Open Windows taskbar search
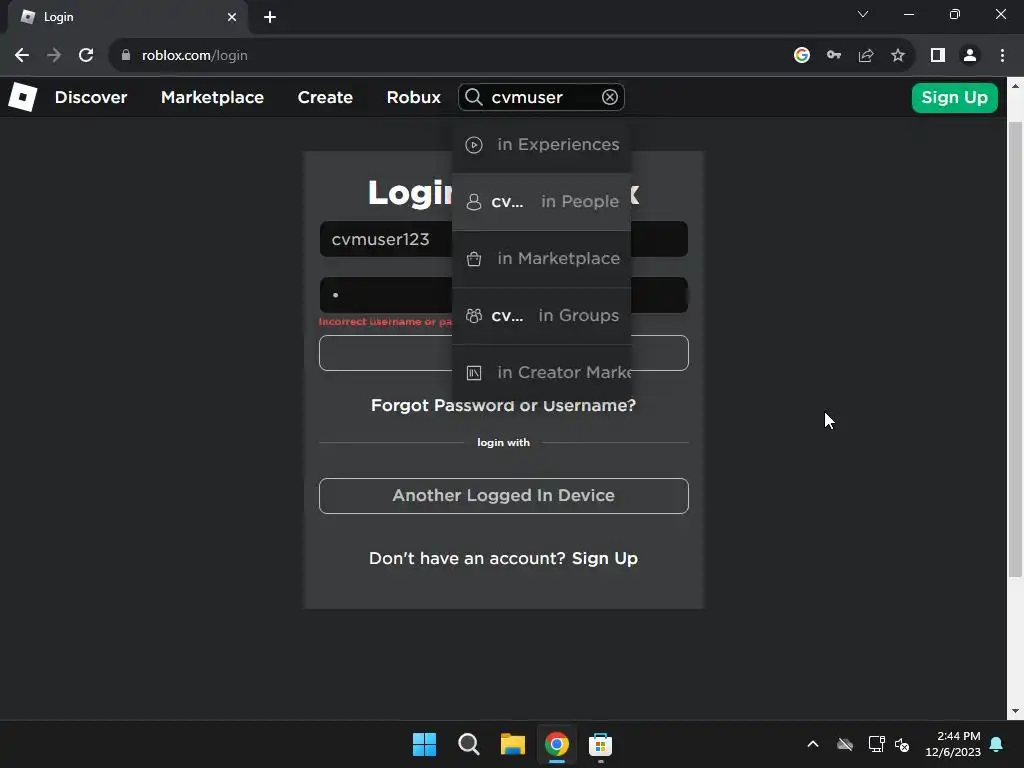Viewport: 1024px width, 768px height. (468, 744)
